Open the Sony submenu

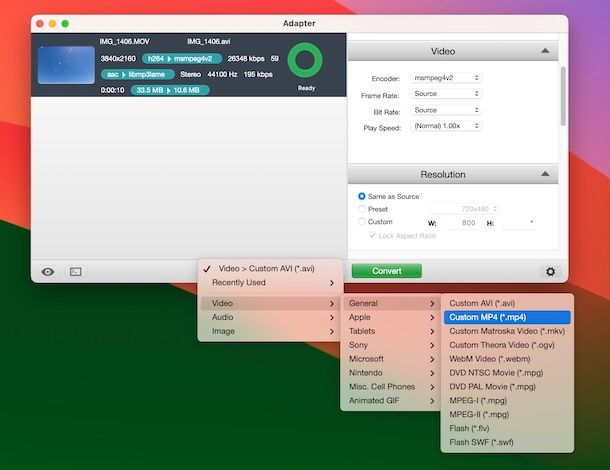click(391, 345)
